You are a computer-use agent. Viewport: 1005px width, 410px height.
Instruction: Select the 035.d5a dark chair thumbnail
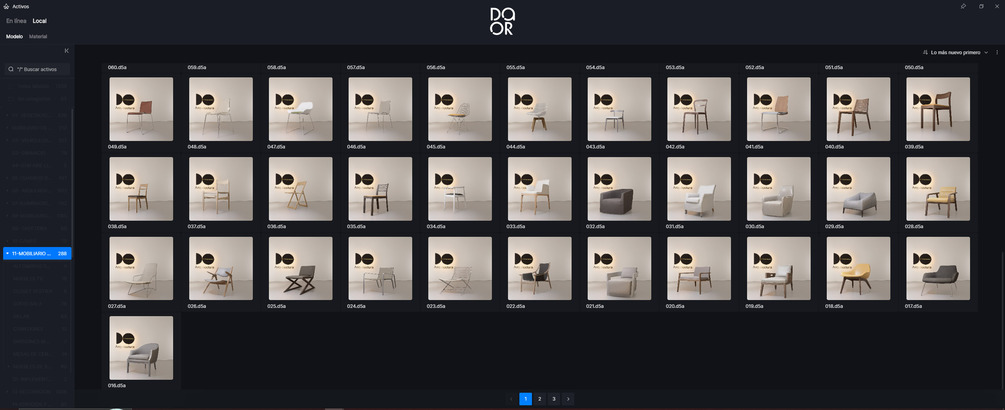tap(380, 189)
